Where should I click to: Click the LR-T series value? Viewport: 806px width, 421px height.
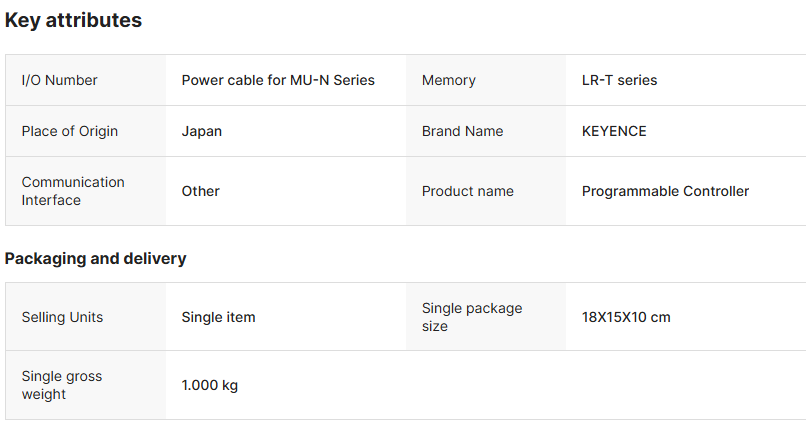pos(619,80)
